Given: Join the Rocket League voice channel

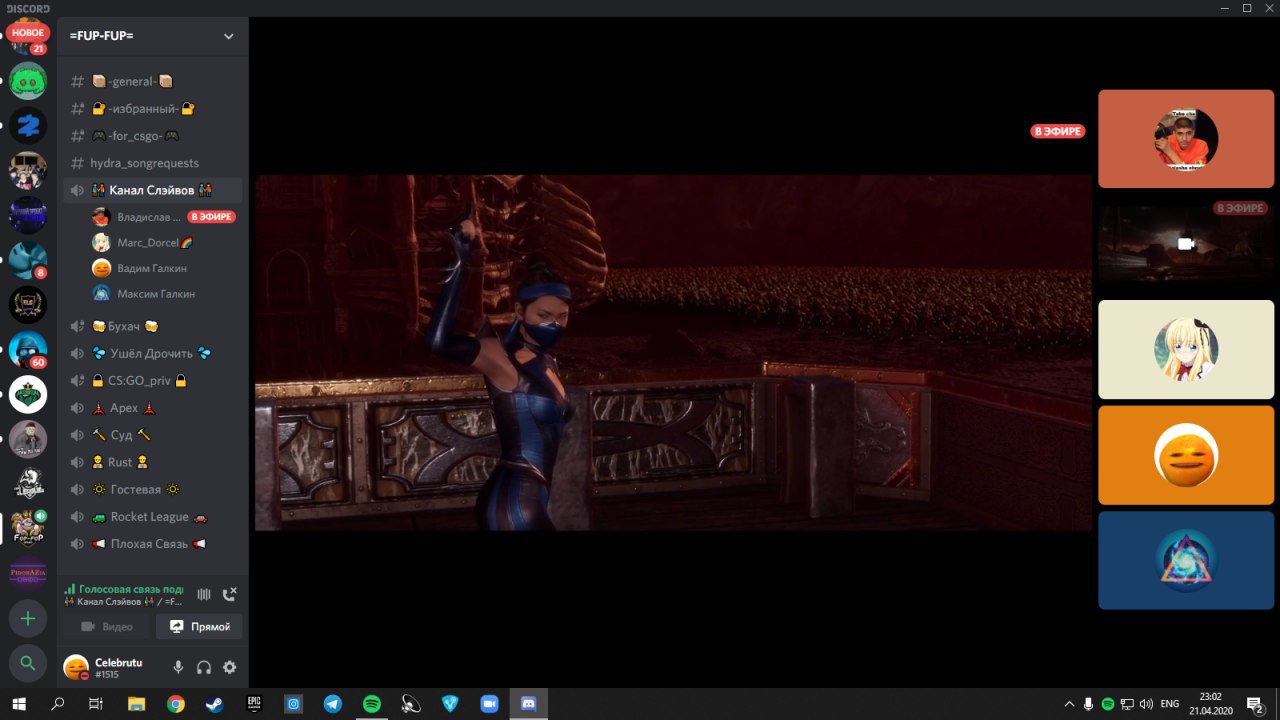Looking at the screenshot, I should 152,516.
